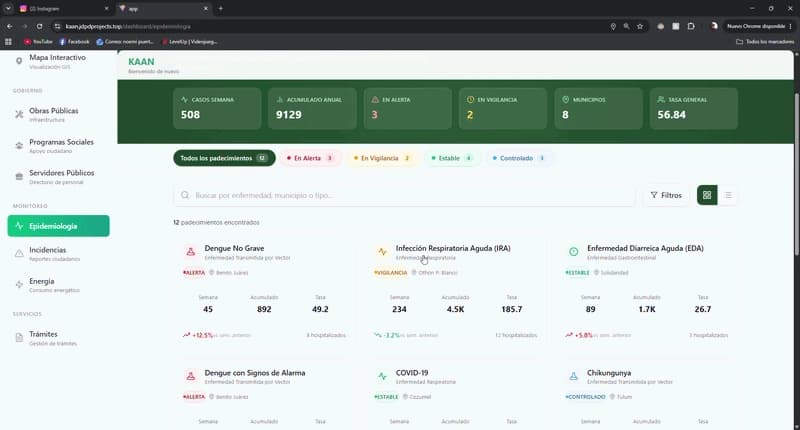Image resolution: width=800 pixels, height=430 pixels.
Task: Click the KAAN logo title
Action: click(x=141, y=62)
